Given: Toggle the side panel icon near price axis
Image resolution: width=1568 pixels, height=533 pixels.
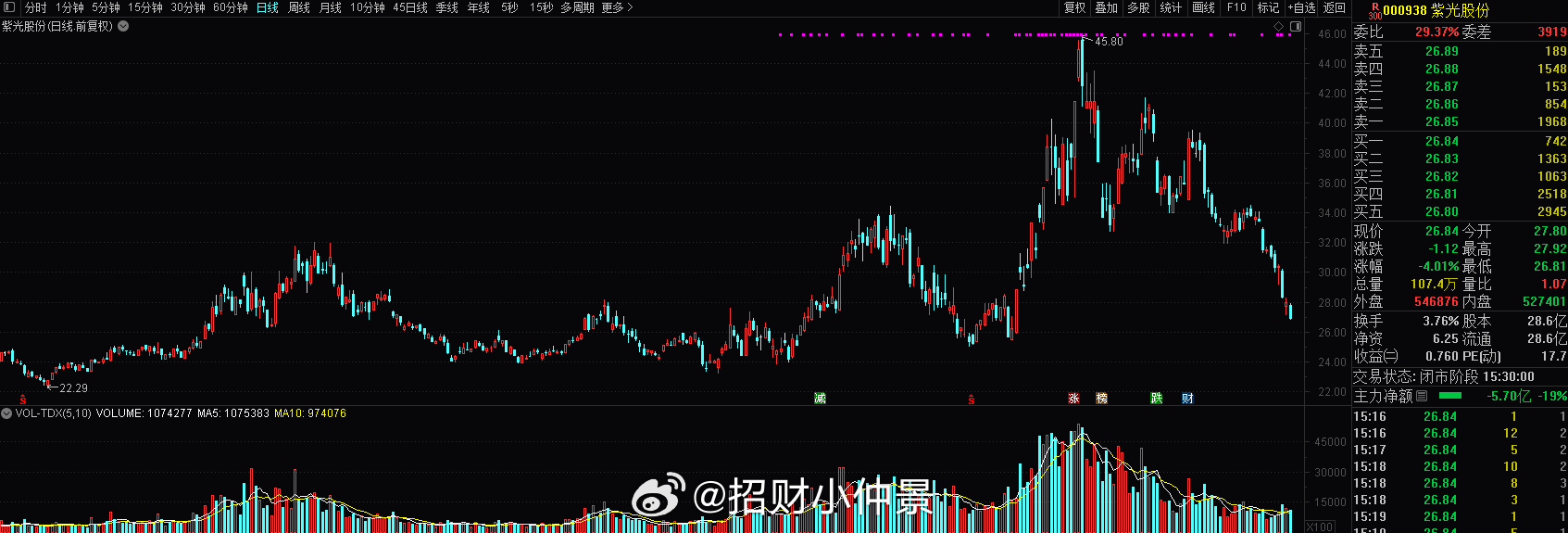Looking at the screenshot, I should pos(1296,26).
